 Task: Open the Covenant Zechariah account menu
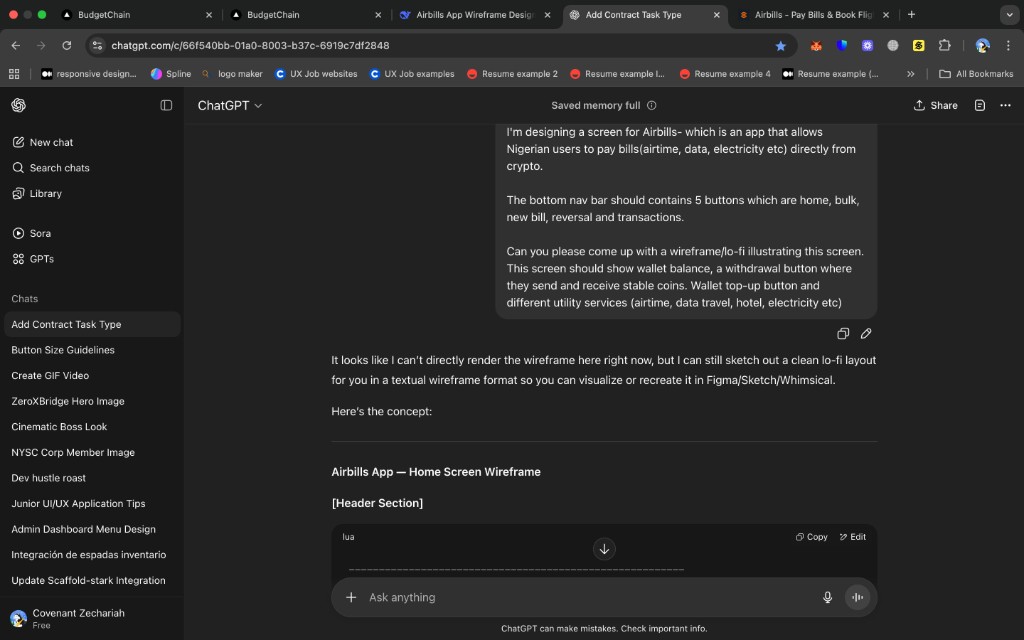[x=92, y=618]
